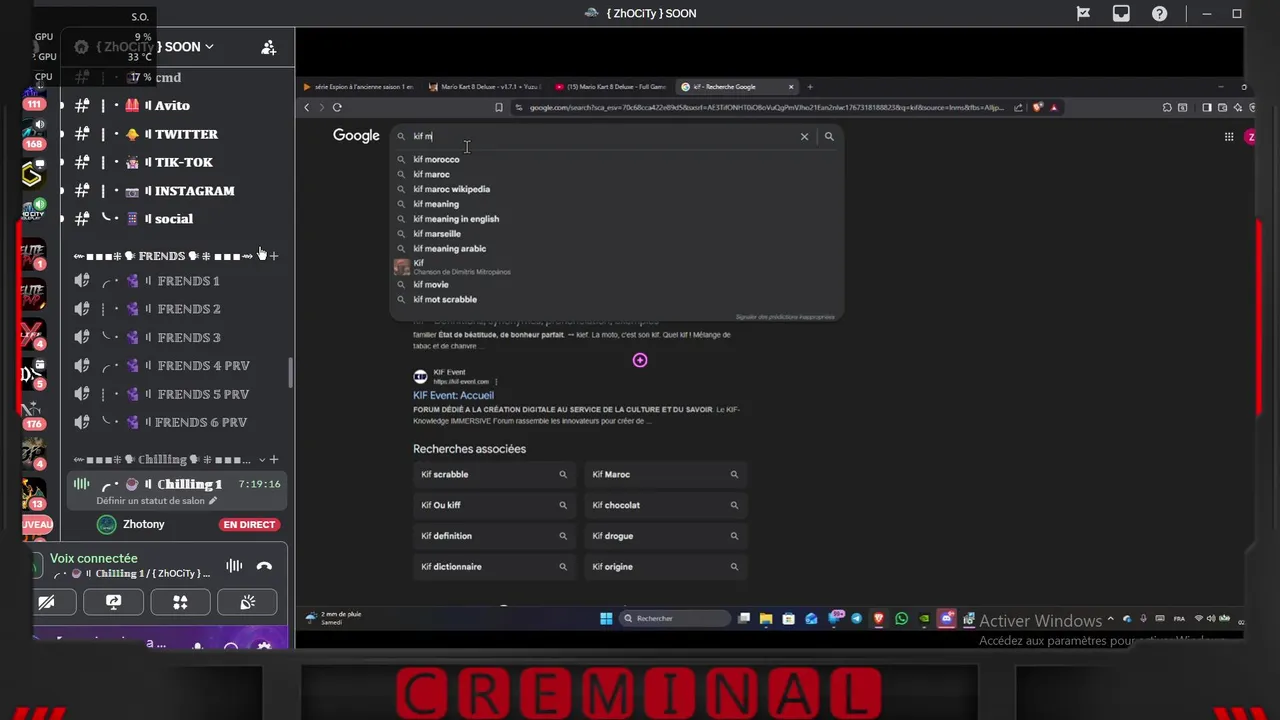Add a channel to Chilling category

coord(274,460)
